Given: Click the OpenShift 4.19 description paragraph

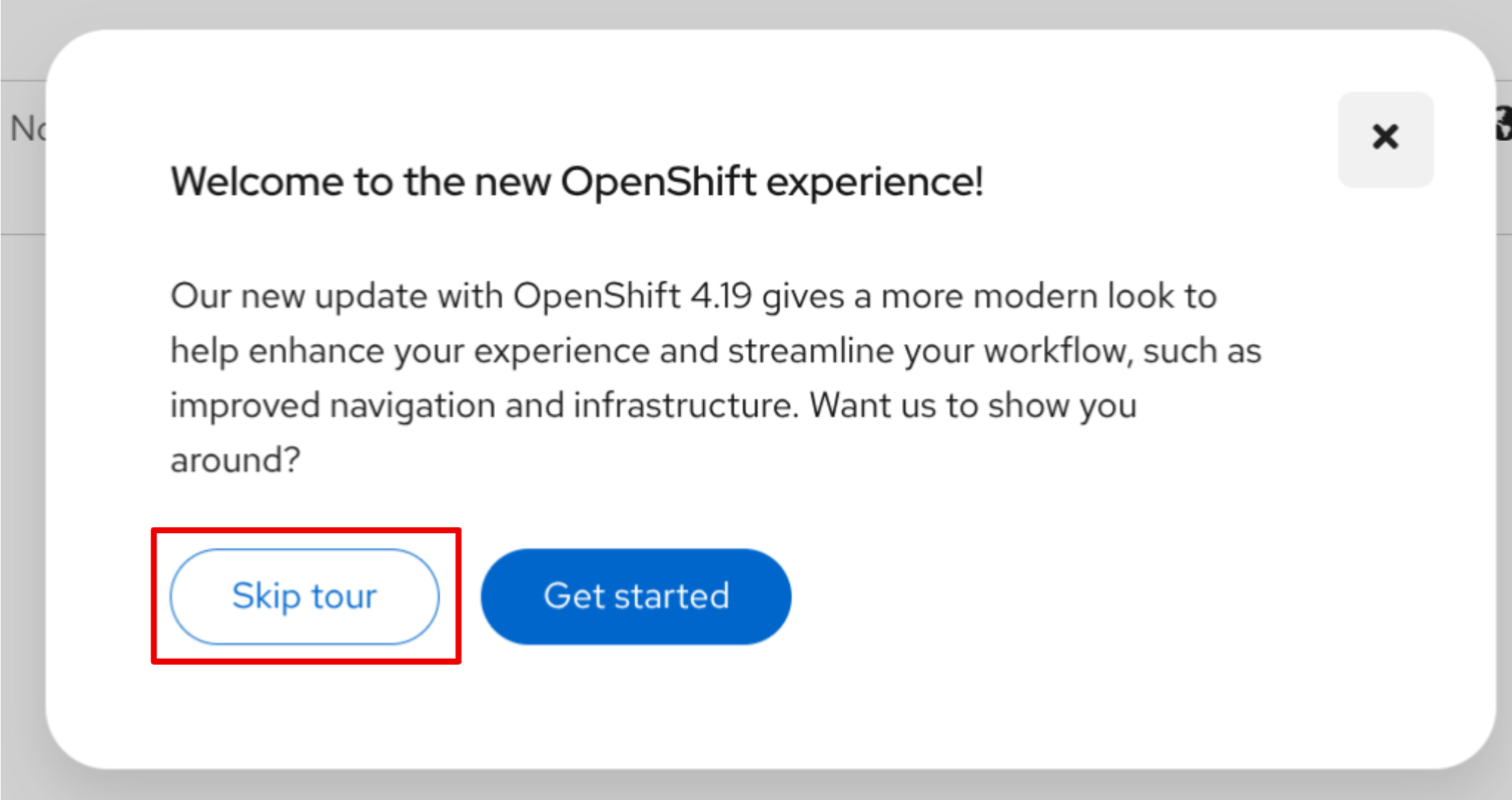Looking at the screenshot, I should (715, 378).
